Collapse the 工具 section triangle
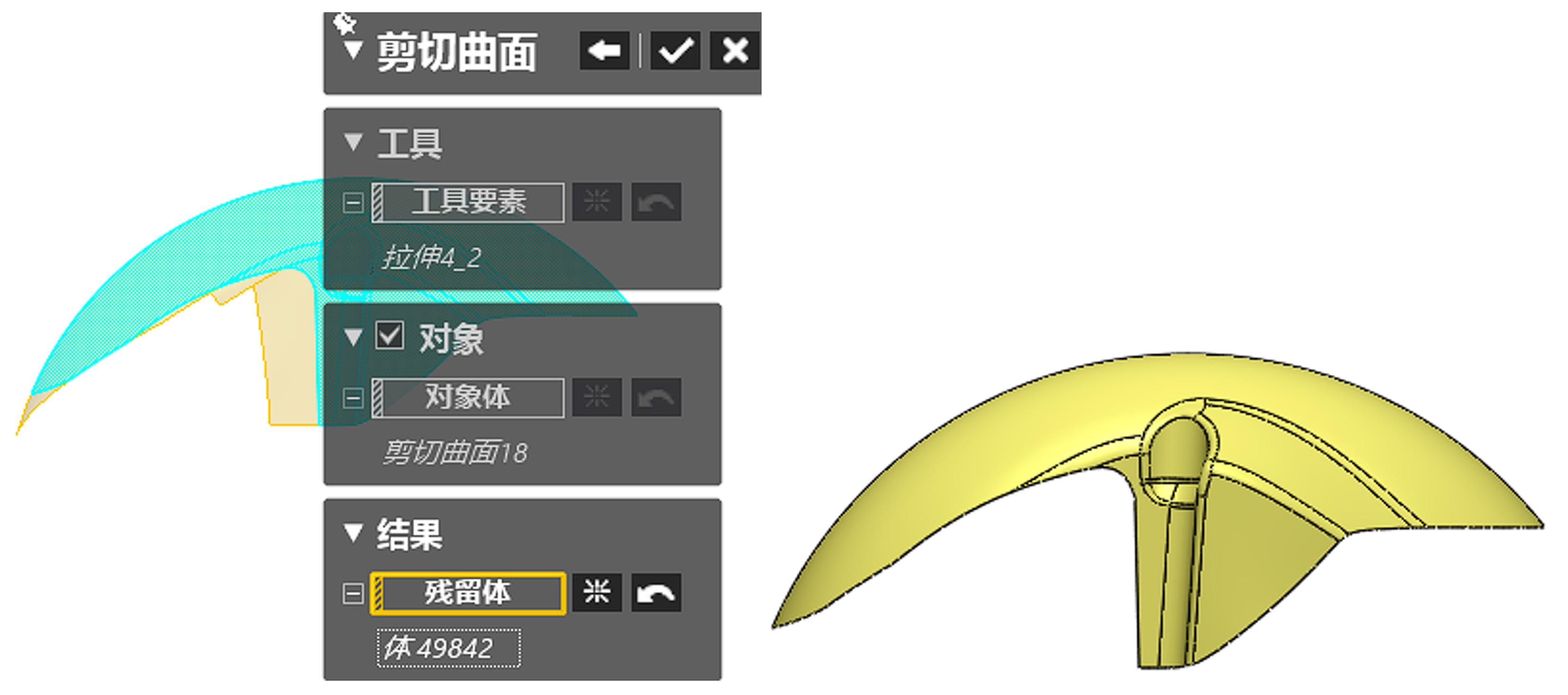This screenshot has width=1568, height=695. coord(353,142)
